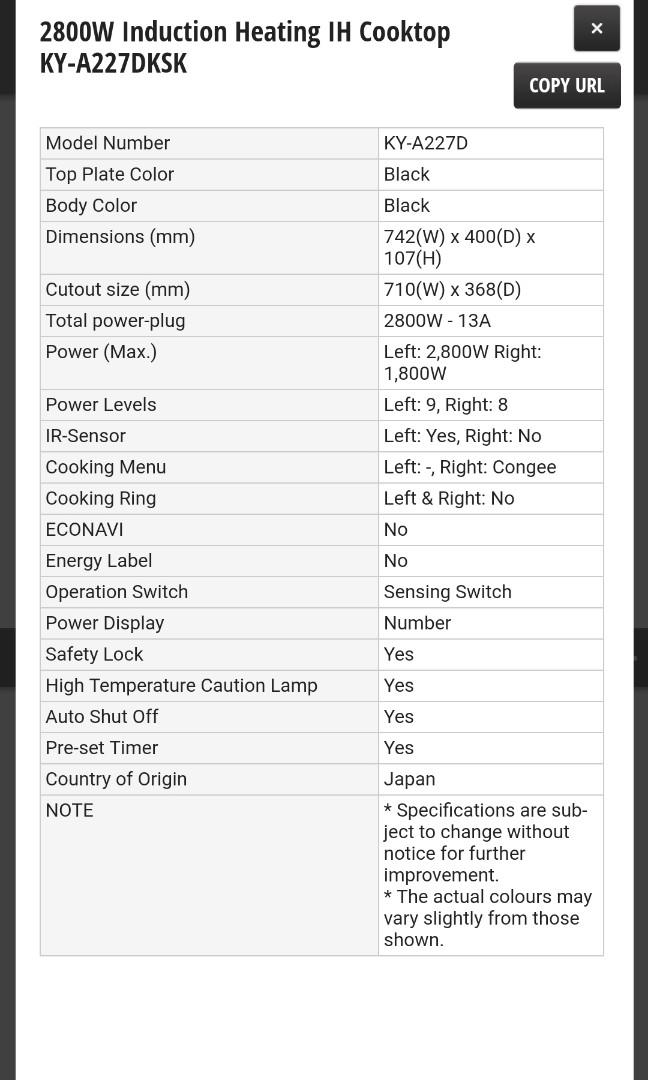
Task: Click the ECONAVI row label
Action: pos(85,529)
